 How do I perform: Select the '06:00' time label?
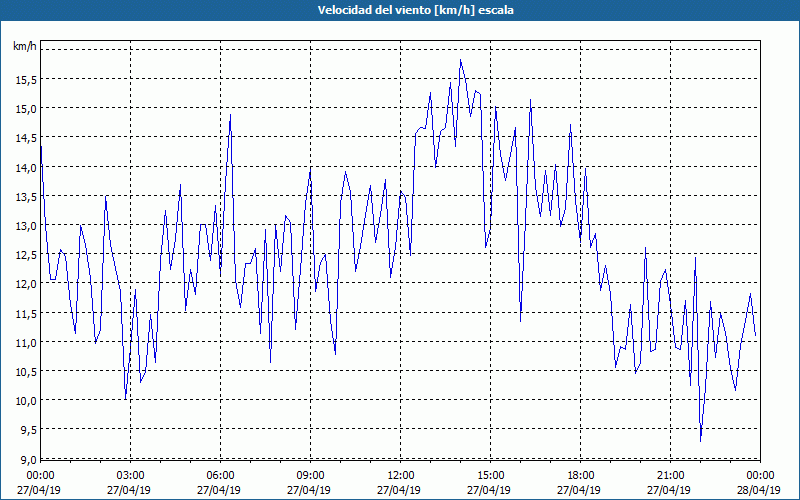pyautogui.click(x=221, y=476)
